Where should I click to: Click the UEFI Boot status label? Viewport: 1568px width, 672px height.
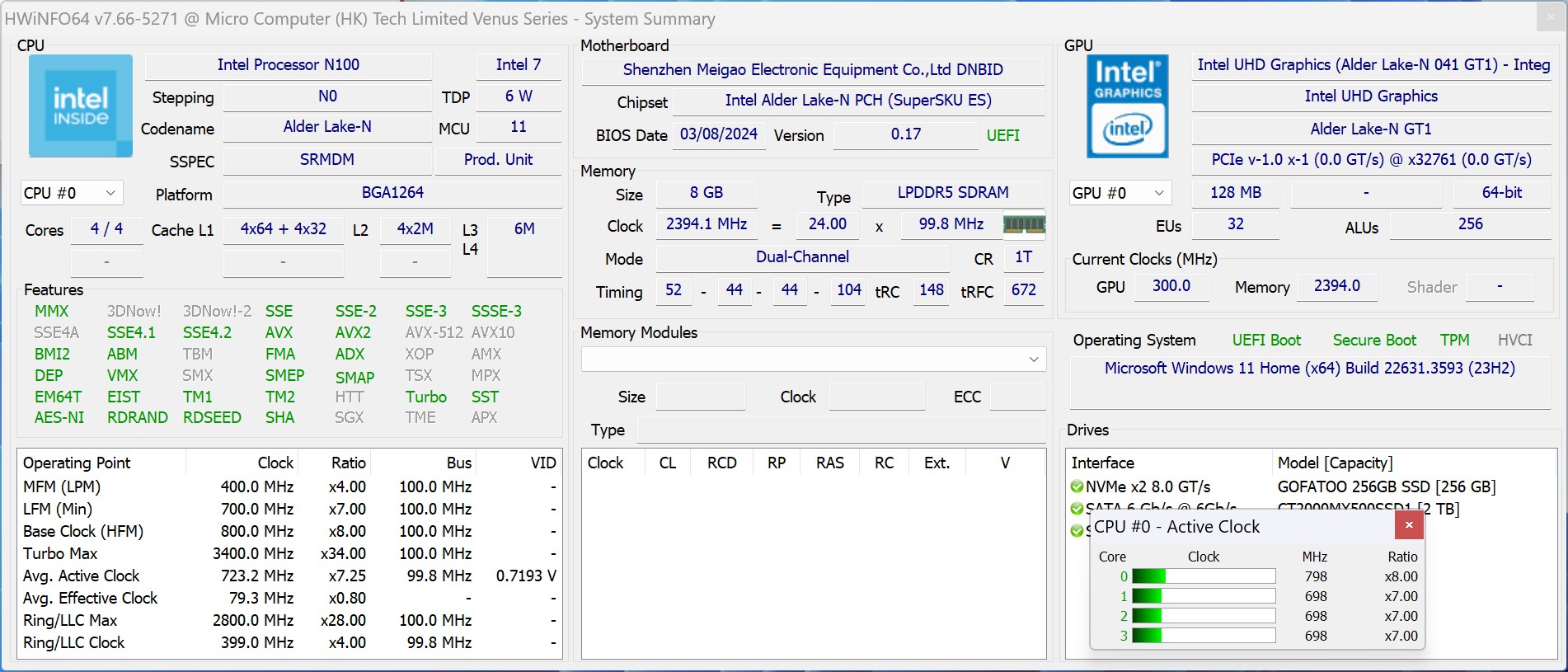pos(1266,341)
